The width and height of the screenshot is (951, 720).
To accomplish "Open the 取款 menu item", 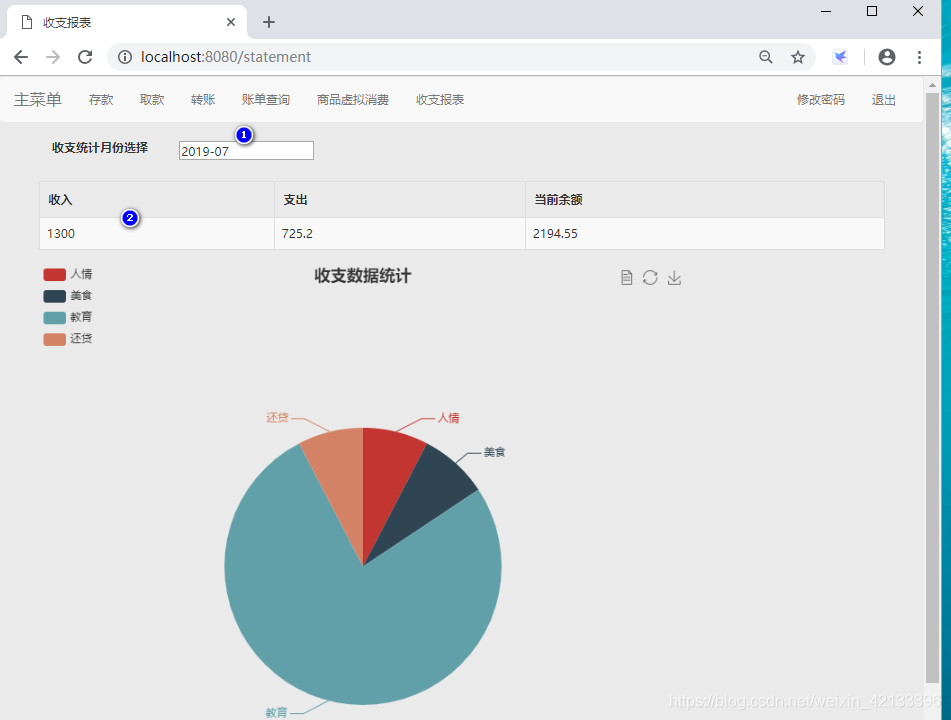I will pyautogui.click(x=152, y=99).
